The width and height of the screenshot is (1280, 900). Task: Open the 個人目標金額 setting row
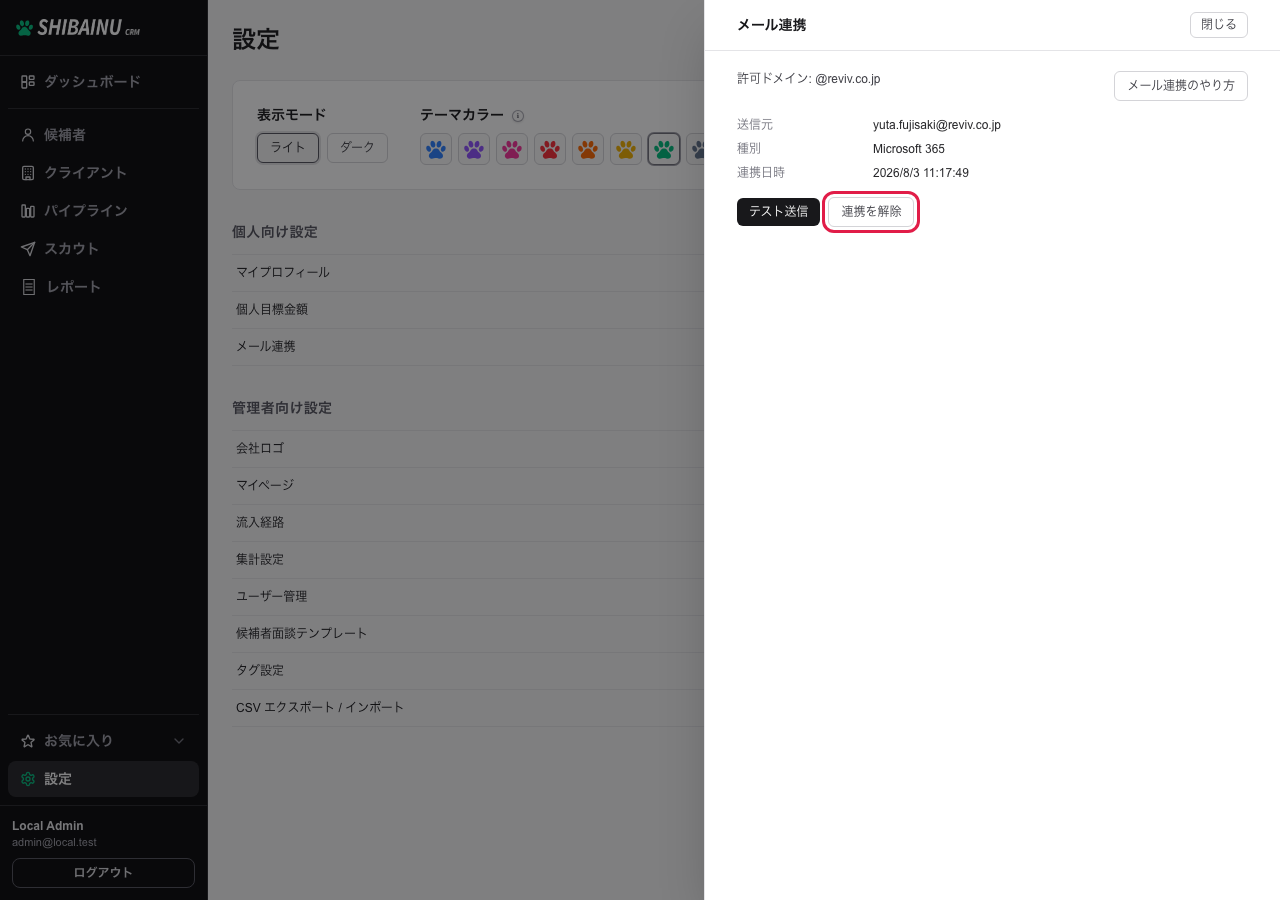468,310
